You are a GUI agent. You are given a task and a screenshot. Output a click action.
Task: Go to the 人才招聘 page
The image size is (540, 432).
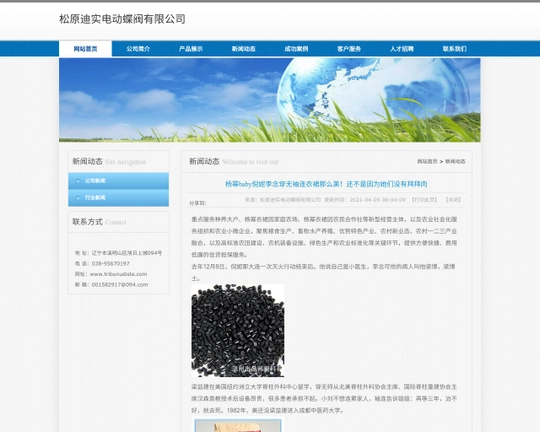(402, 49)
